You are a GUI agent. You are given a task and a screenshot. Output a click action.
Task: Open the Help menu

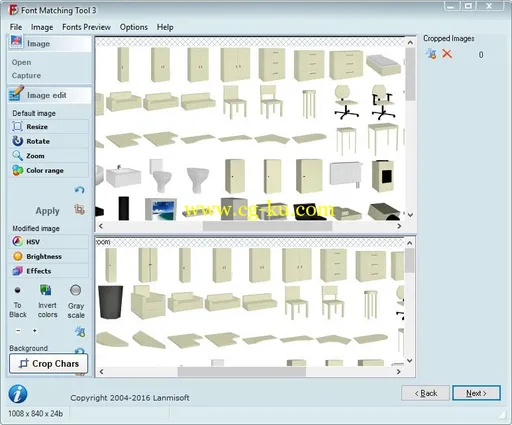[x=165, y=27]
